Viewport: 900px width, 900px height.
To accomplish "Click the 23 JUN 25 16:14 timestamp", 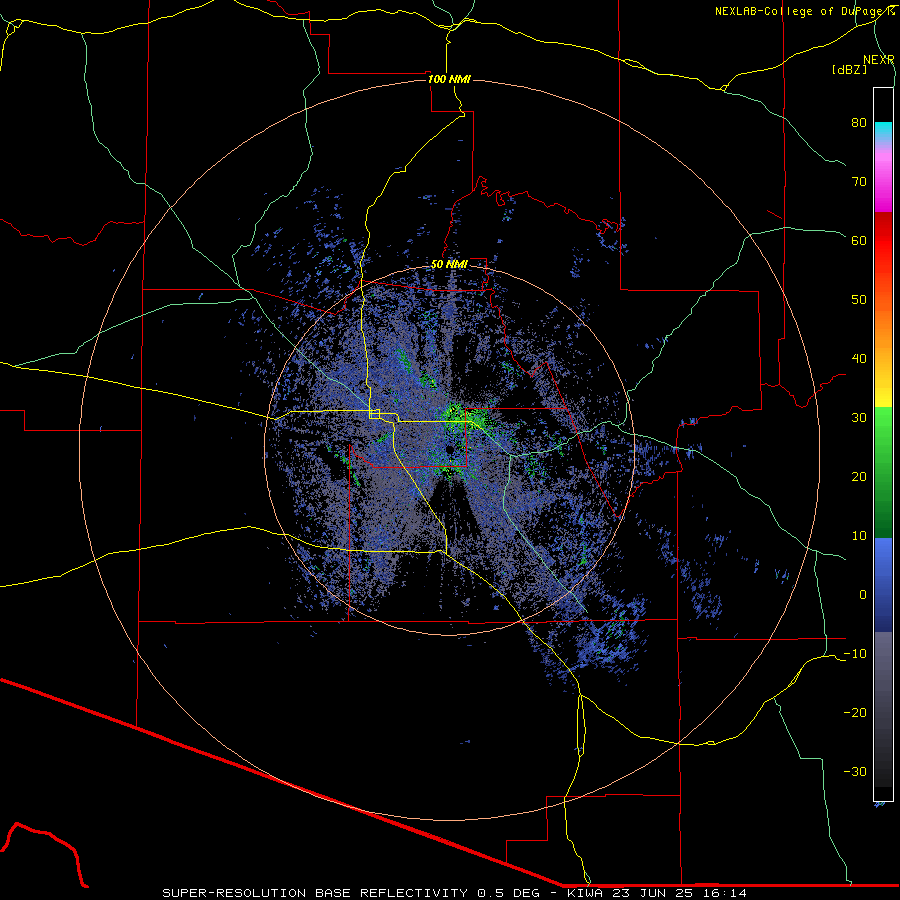I will (678, 893).
